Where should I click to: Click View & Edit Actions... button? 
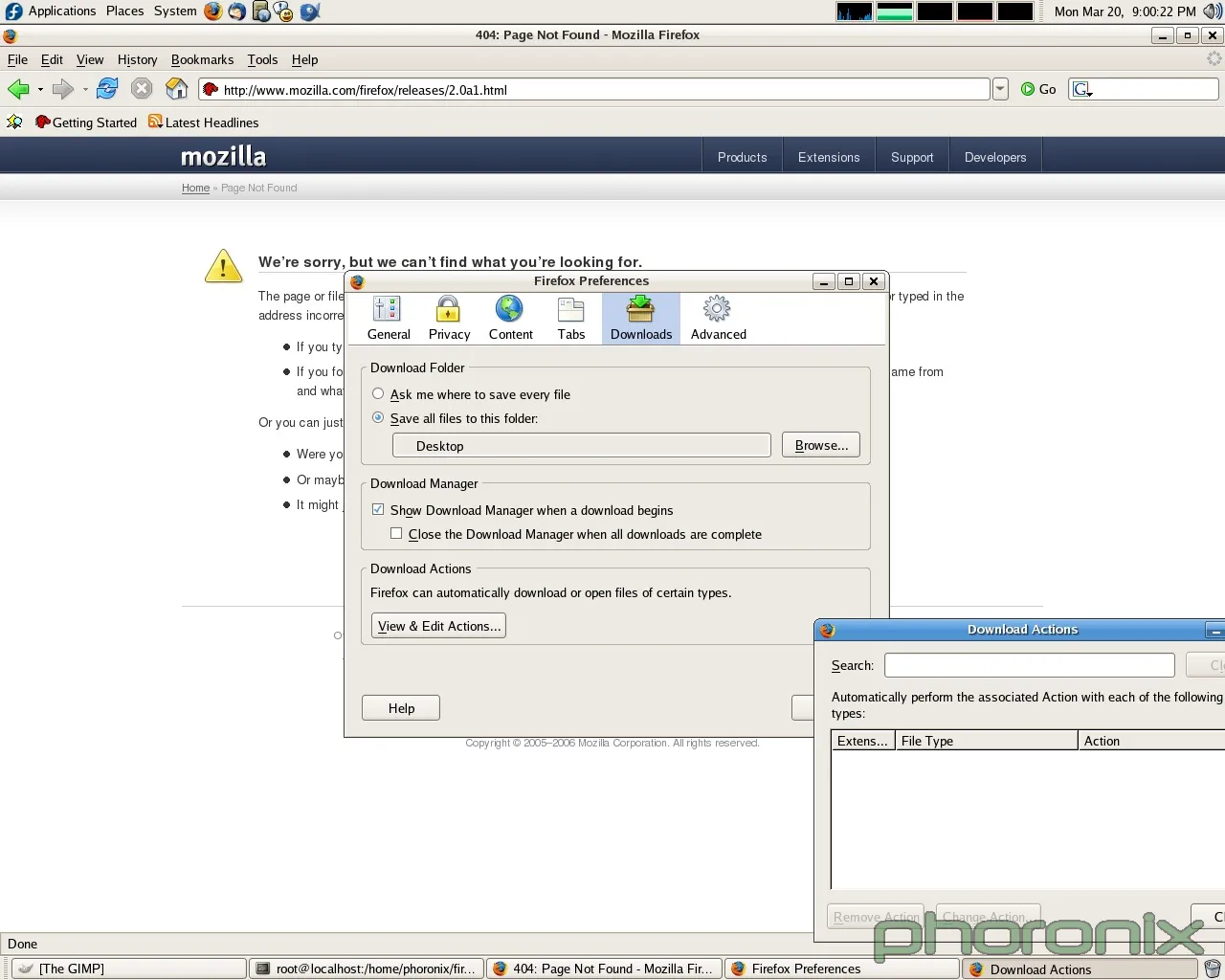438,626
